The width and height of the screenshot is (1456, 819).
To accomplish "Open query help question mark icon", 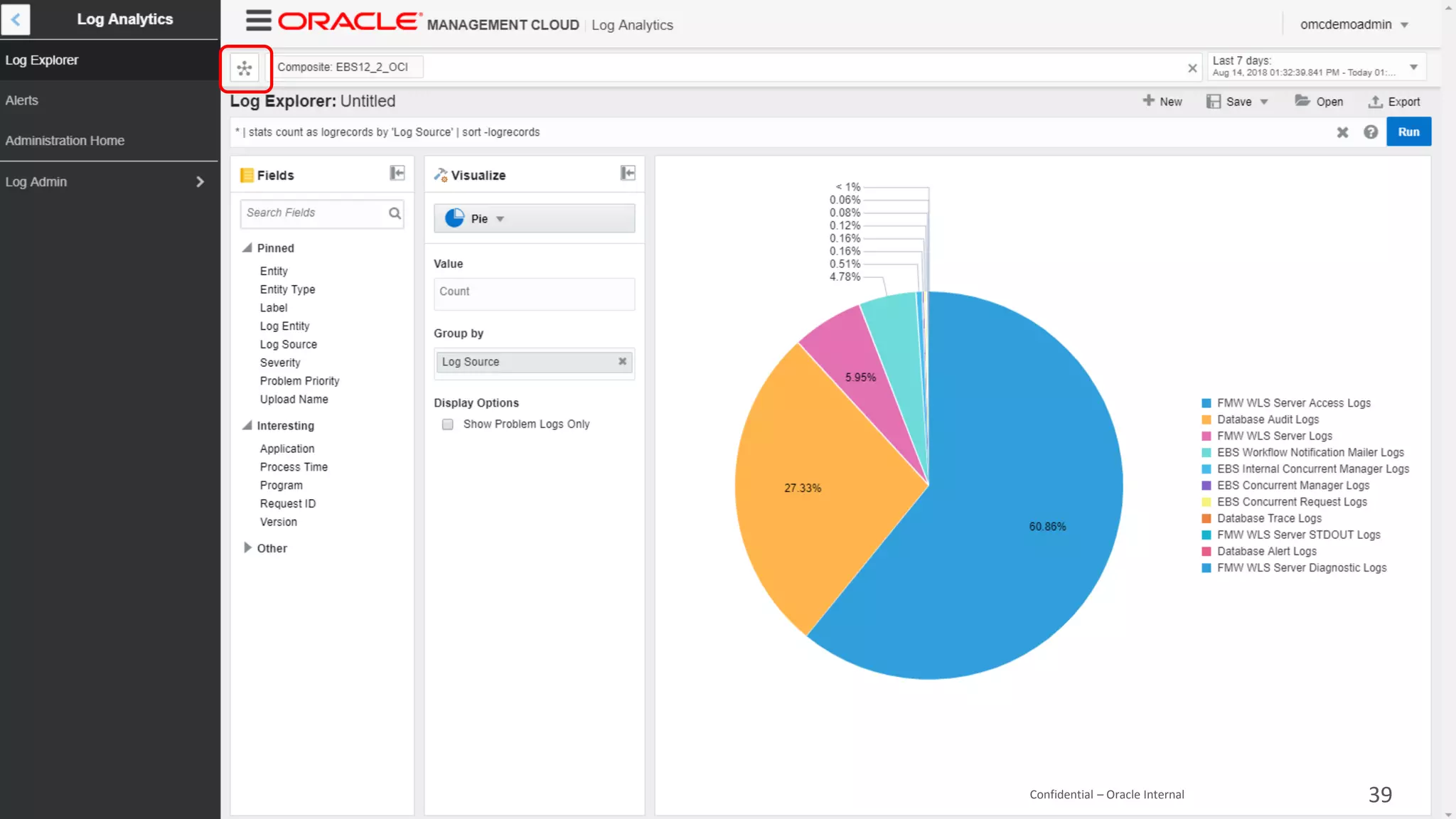I will click(x=1371, y=132).
